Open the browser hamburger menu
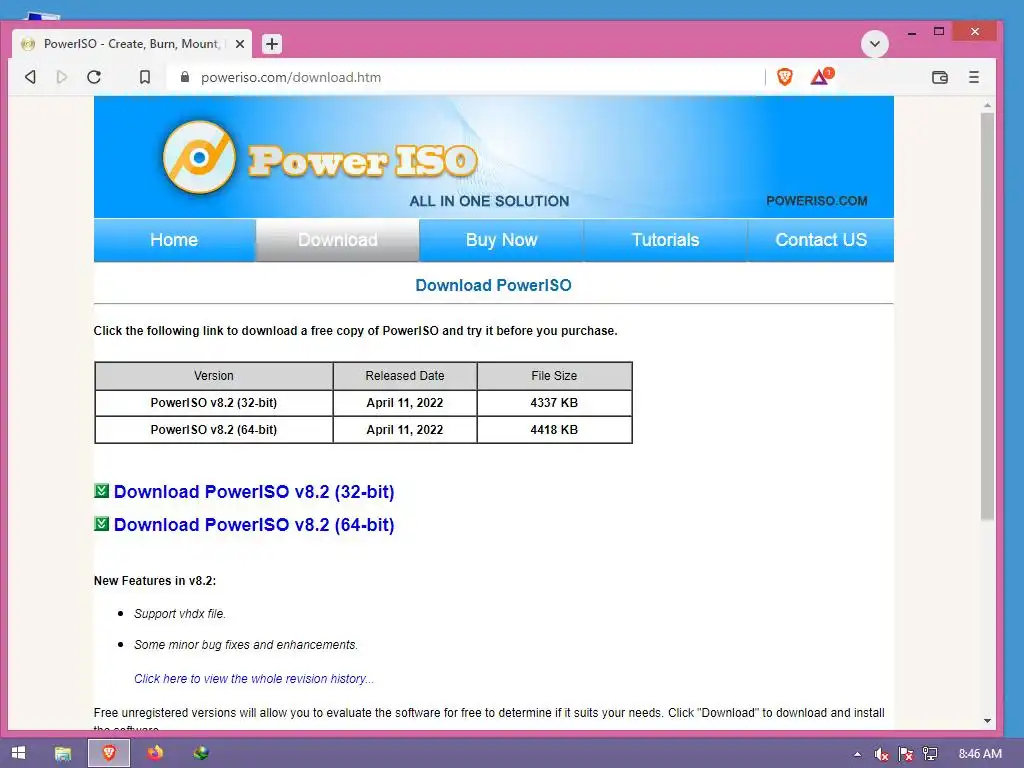The width and height of the screenshot is (1024, 768). click(x=974, y=77)
